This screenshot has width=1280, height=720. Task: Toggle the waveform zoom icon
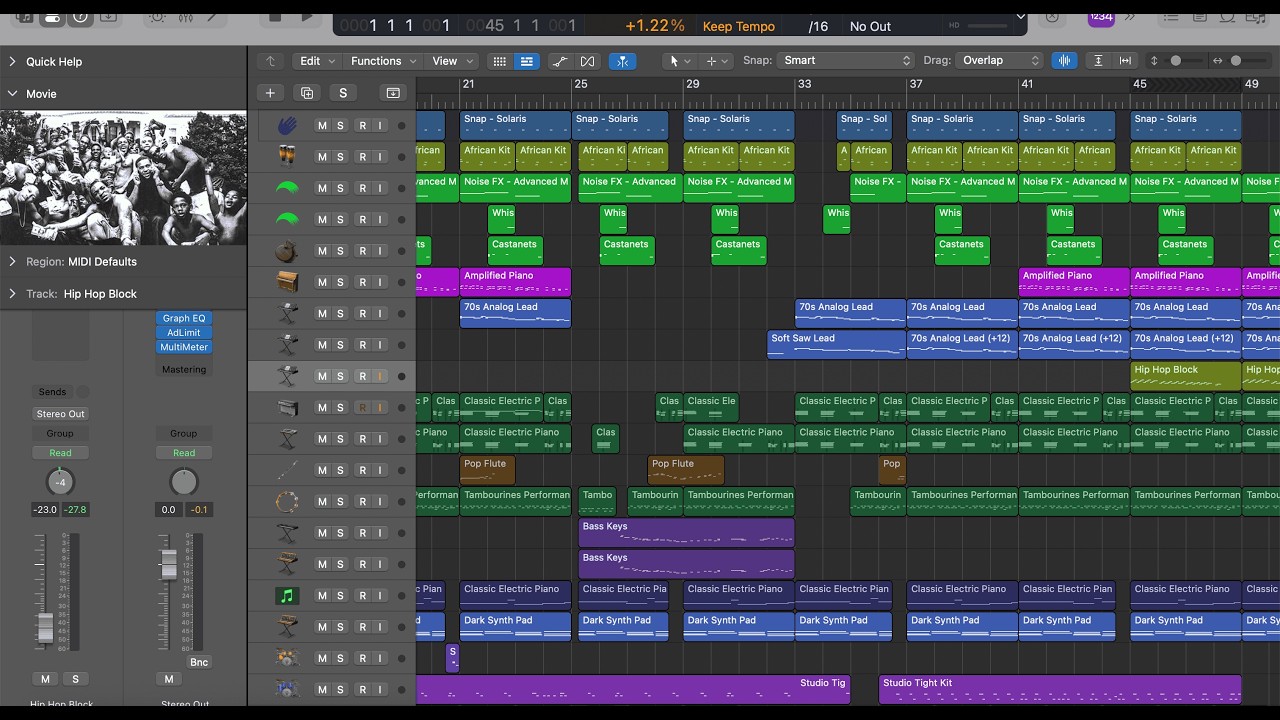point(1064,61)
